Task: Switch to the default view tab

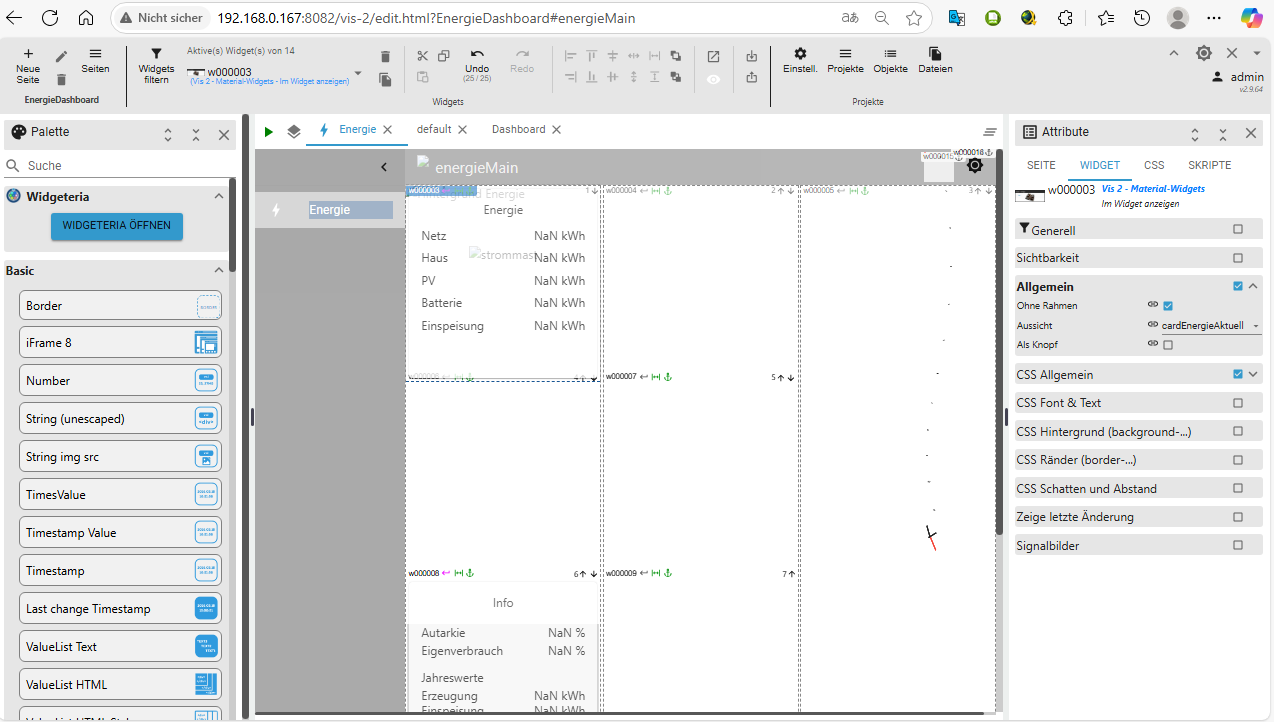Action: tap(434, 129)
